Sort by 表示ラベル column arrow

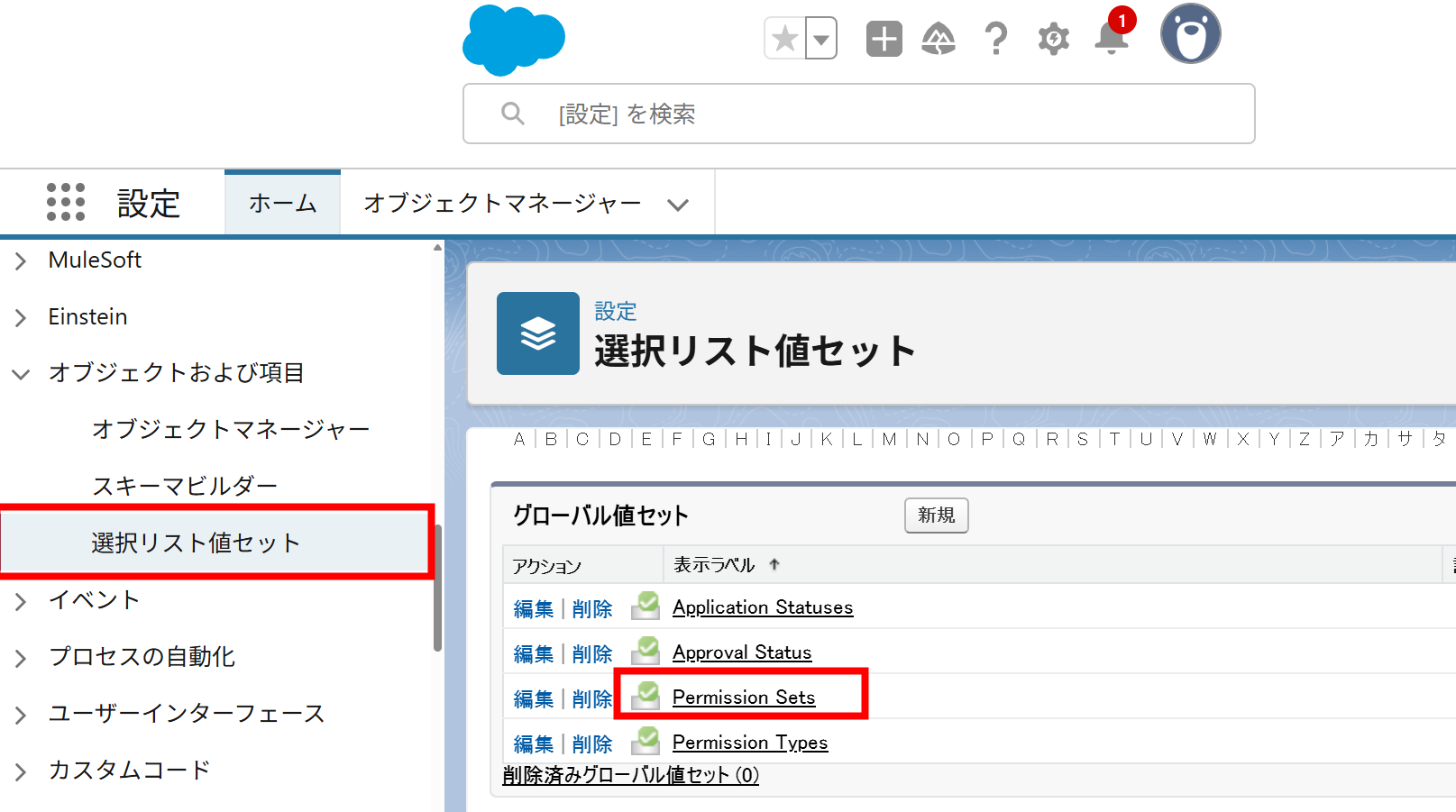click(774, 564)
